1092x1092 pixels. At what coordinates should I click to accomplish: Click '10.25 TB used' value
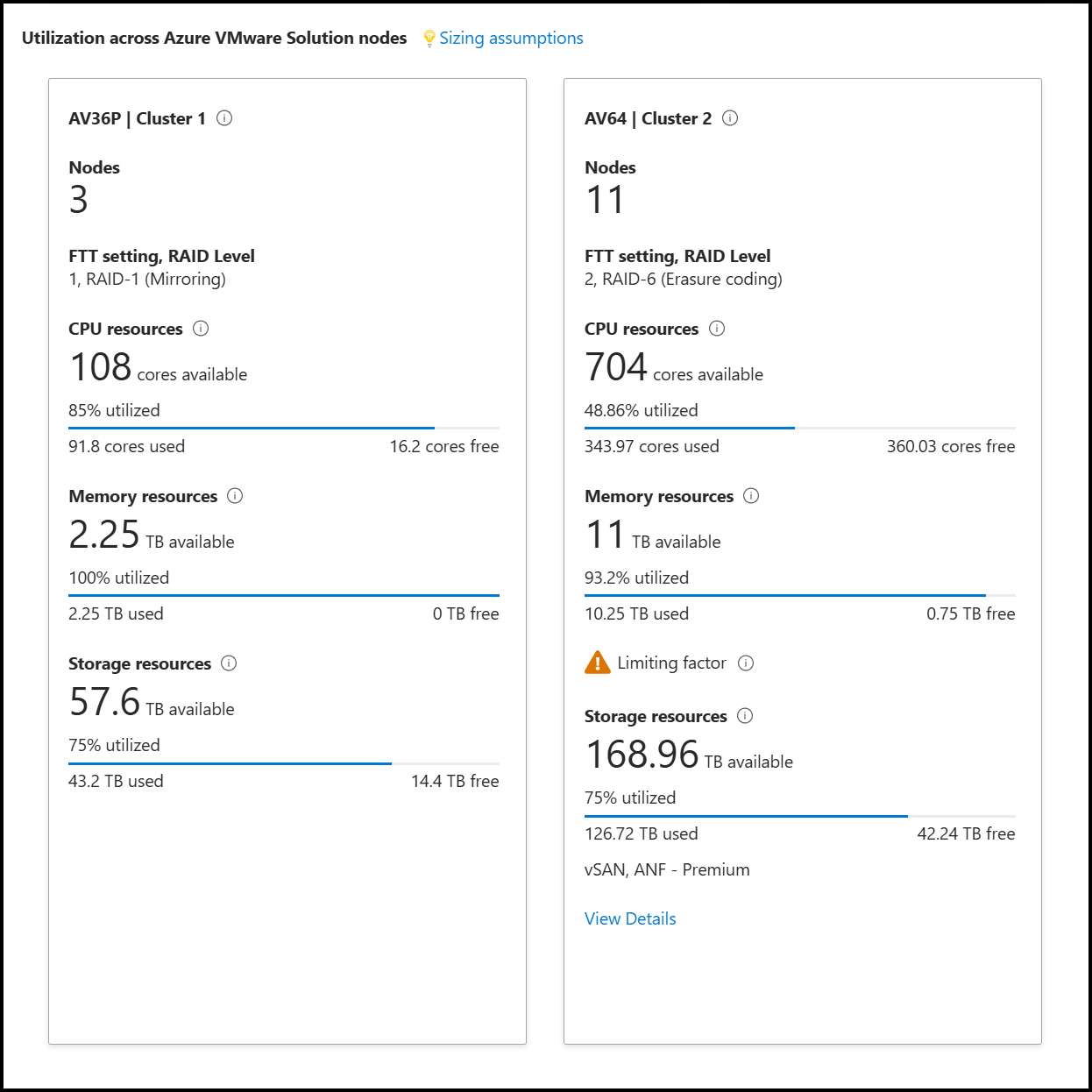coord(636,613)
